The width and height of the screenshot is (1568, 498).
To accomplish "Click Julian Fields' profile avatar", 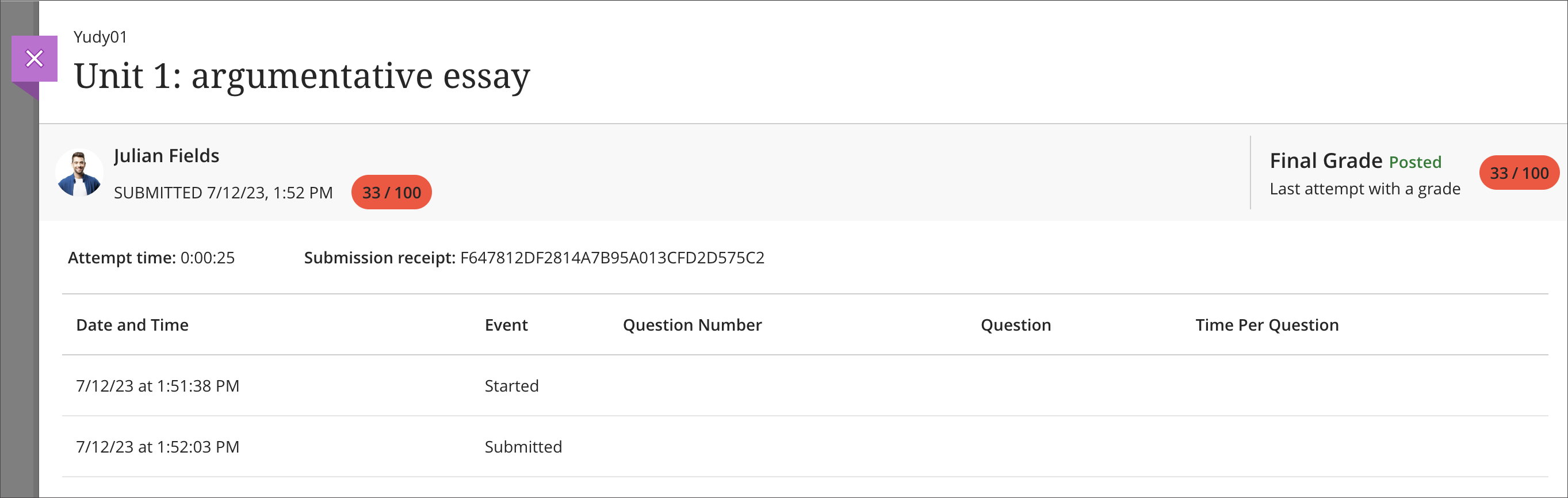I will tap(79, 174).
